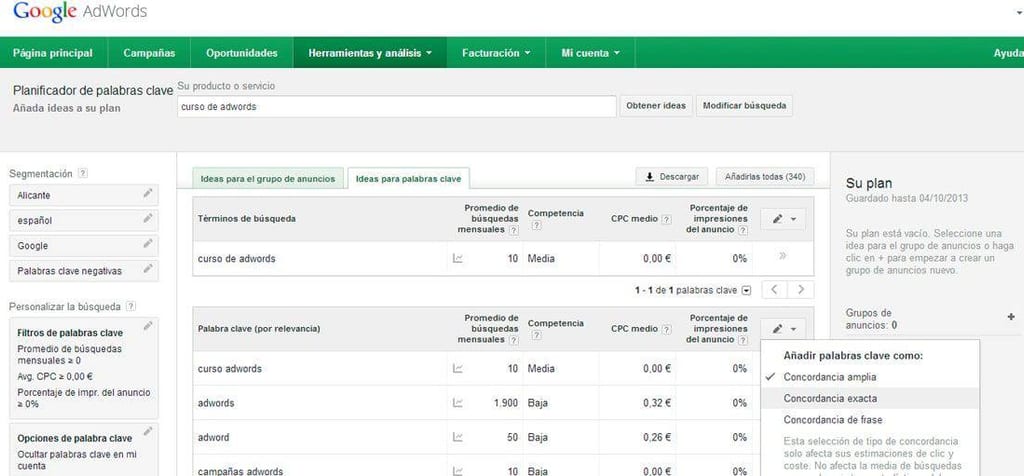The width and height of the screenshot is (1024, 476).
Task: Add curso de adwords to plan arrows
Action: [782, 256]
